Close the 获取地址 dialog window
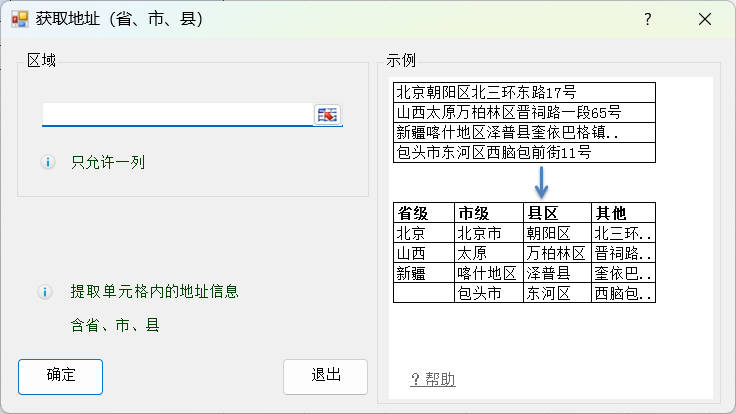The image size is (736, 414). (705, 19)
